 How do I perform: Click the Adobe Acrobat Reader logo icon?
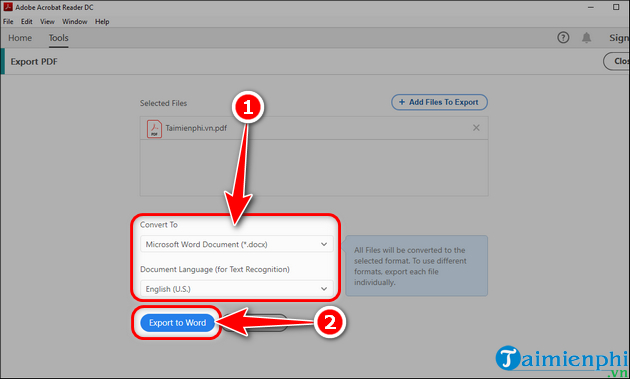[8, 7]
